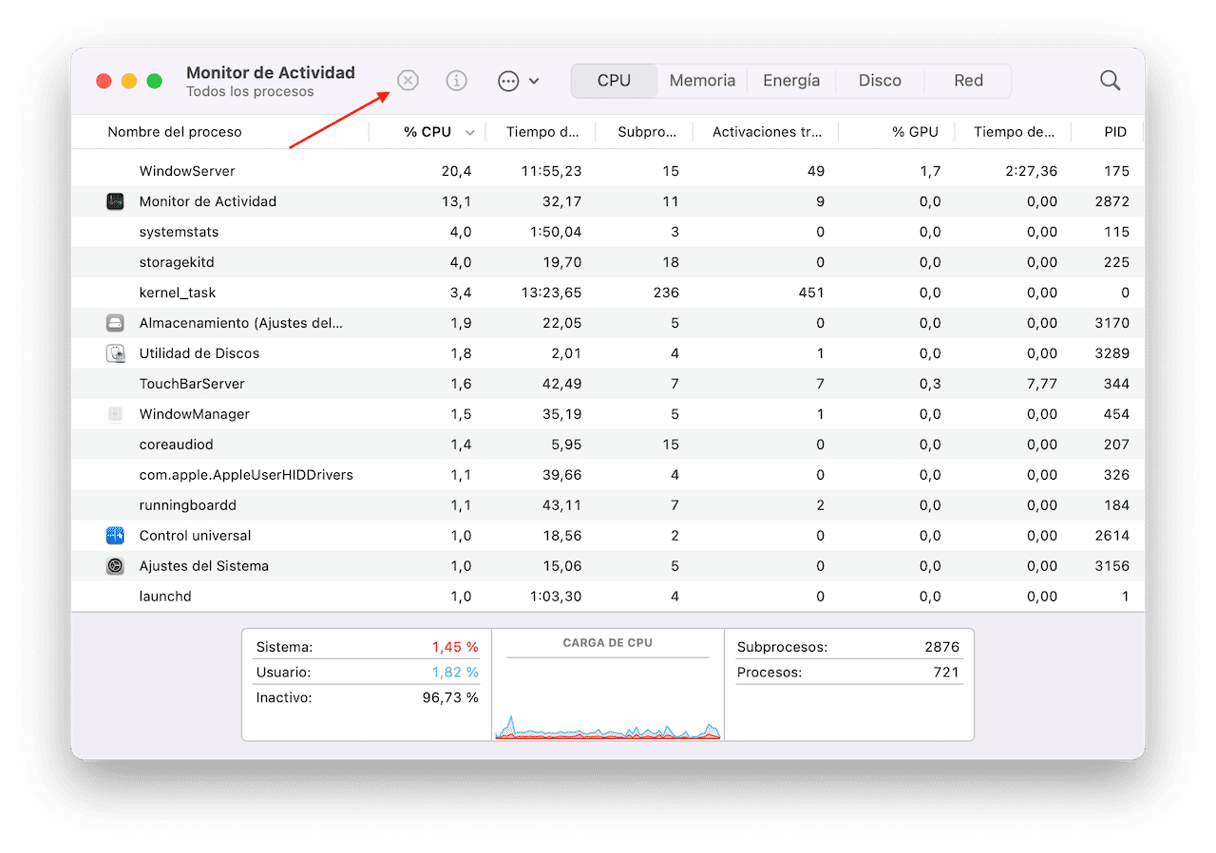Select the storagekitd process row
This screenshot has width=1216, height=853.
click(608, 262)
